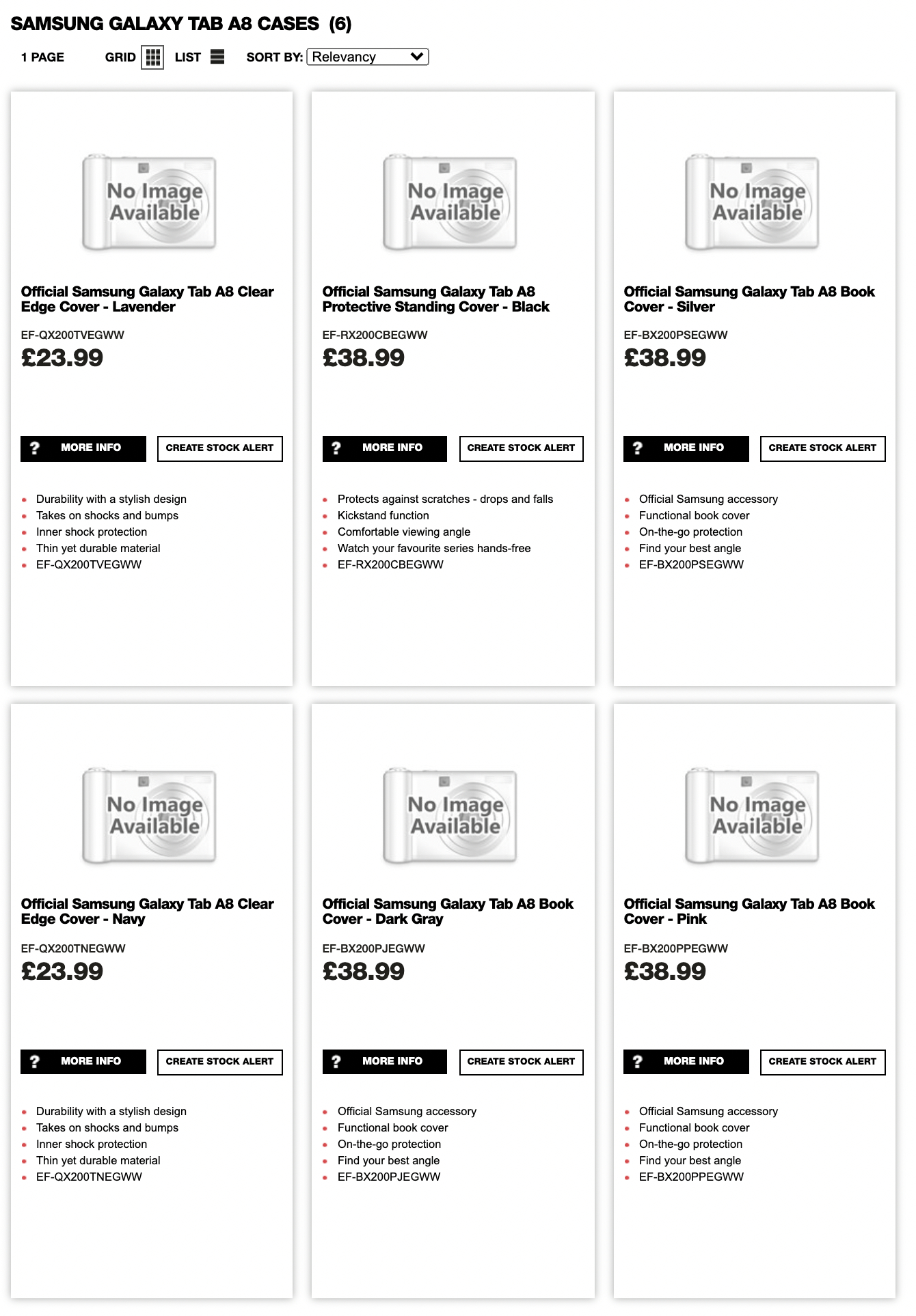This screenshot has width=916, height=1316.
Task: Click question mark icon for Lavender cover
Action: pyautogui.click(x=35, y=448)
